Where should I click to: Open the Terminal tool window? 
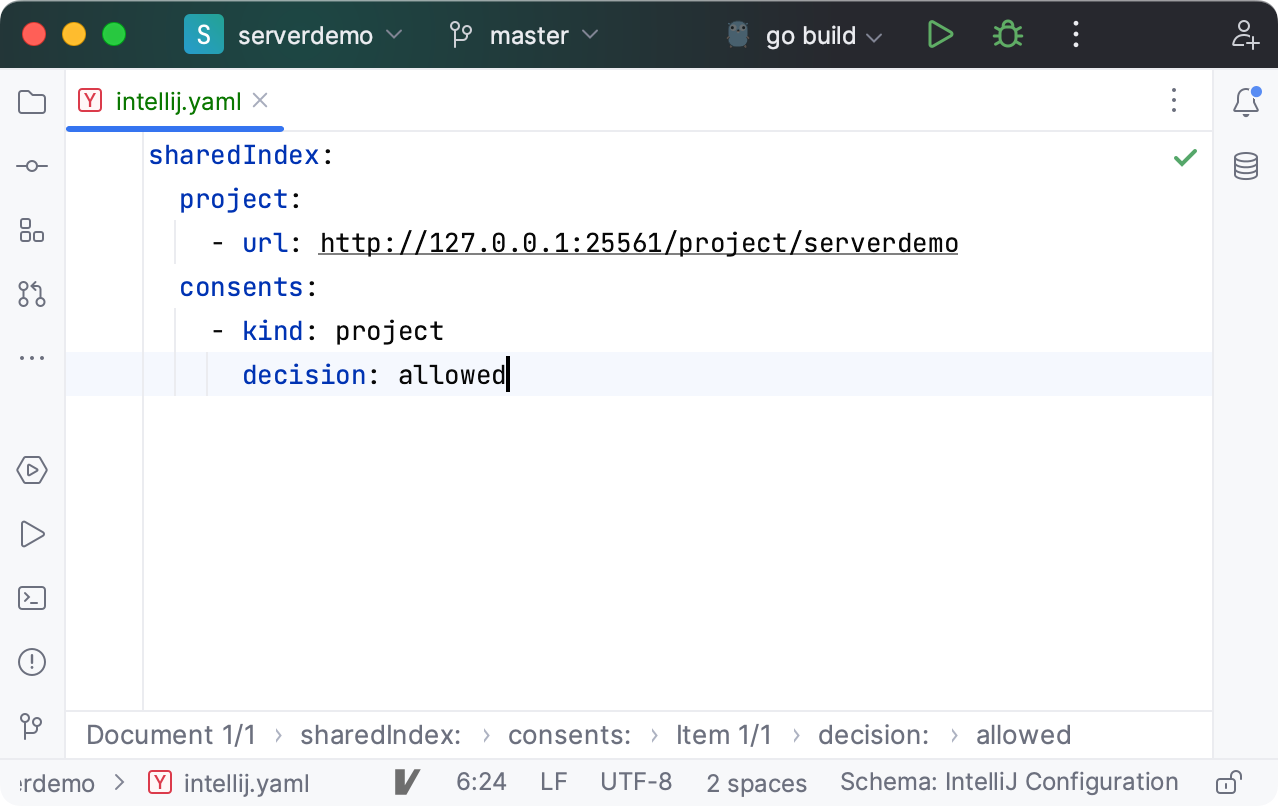click(x=31, y=597)
